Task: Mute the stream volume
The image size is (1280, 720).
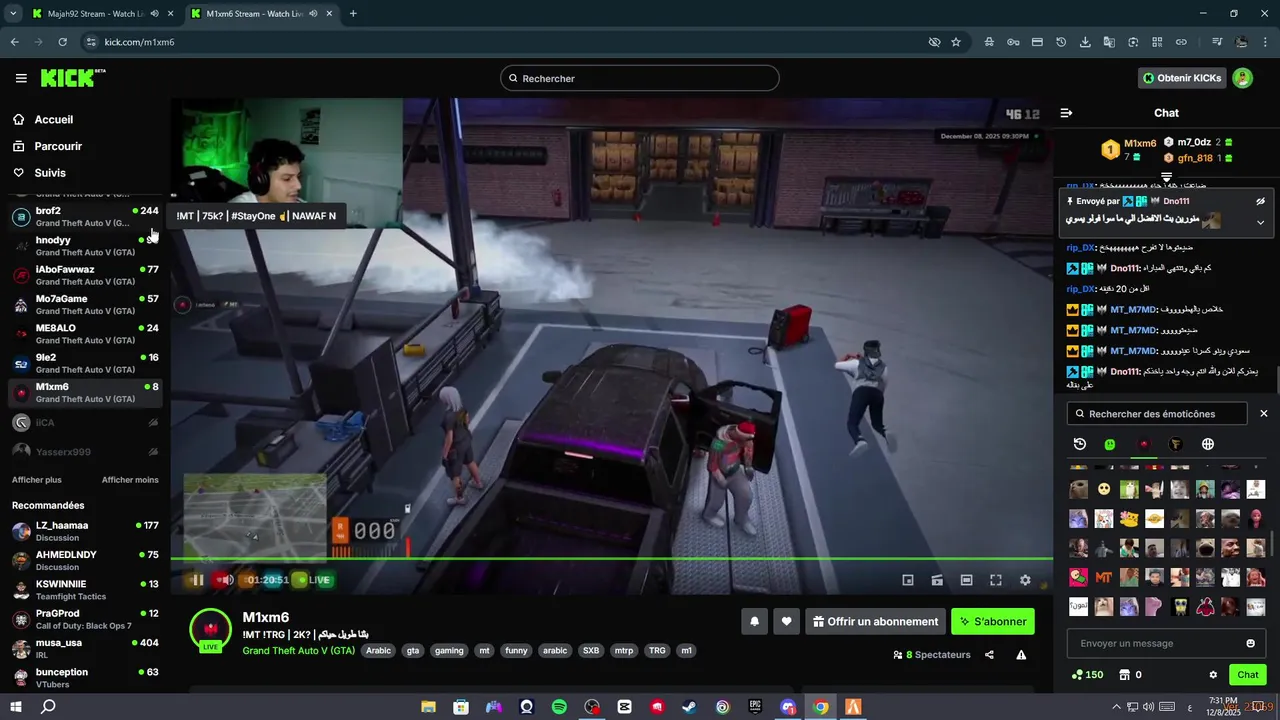Action: [x=227, y=580]
